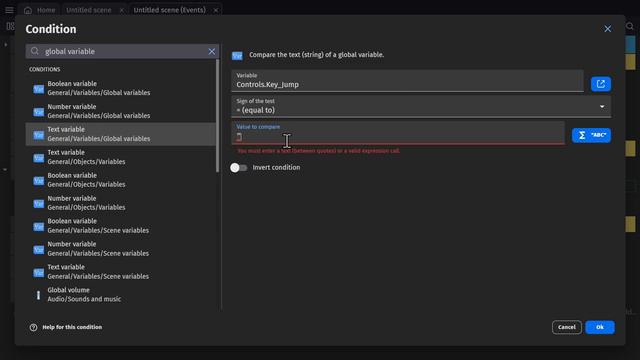640x360 pixels.
Task: Select Boolean variable under Scene variables
Action: 120,226
